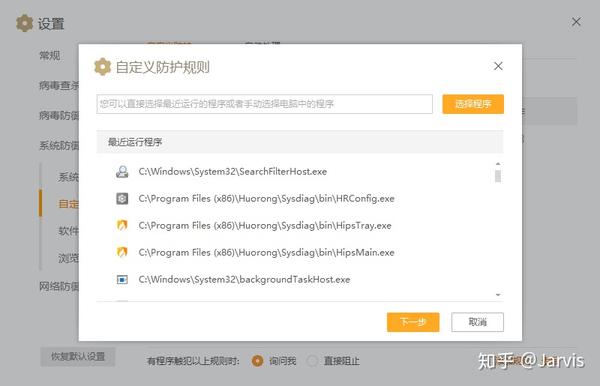Click the gear icon beside 设置 title
Screen dimensions: 600x386
pyautogui.click(x=24, y=23)
